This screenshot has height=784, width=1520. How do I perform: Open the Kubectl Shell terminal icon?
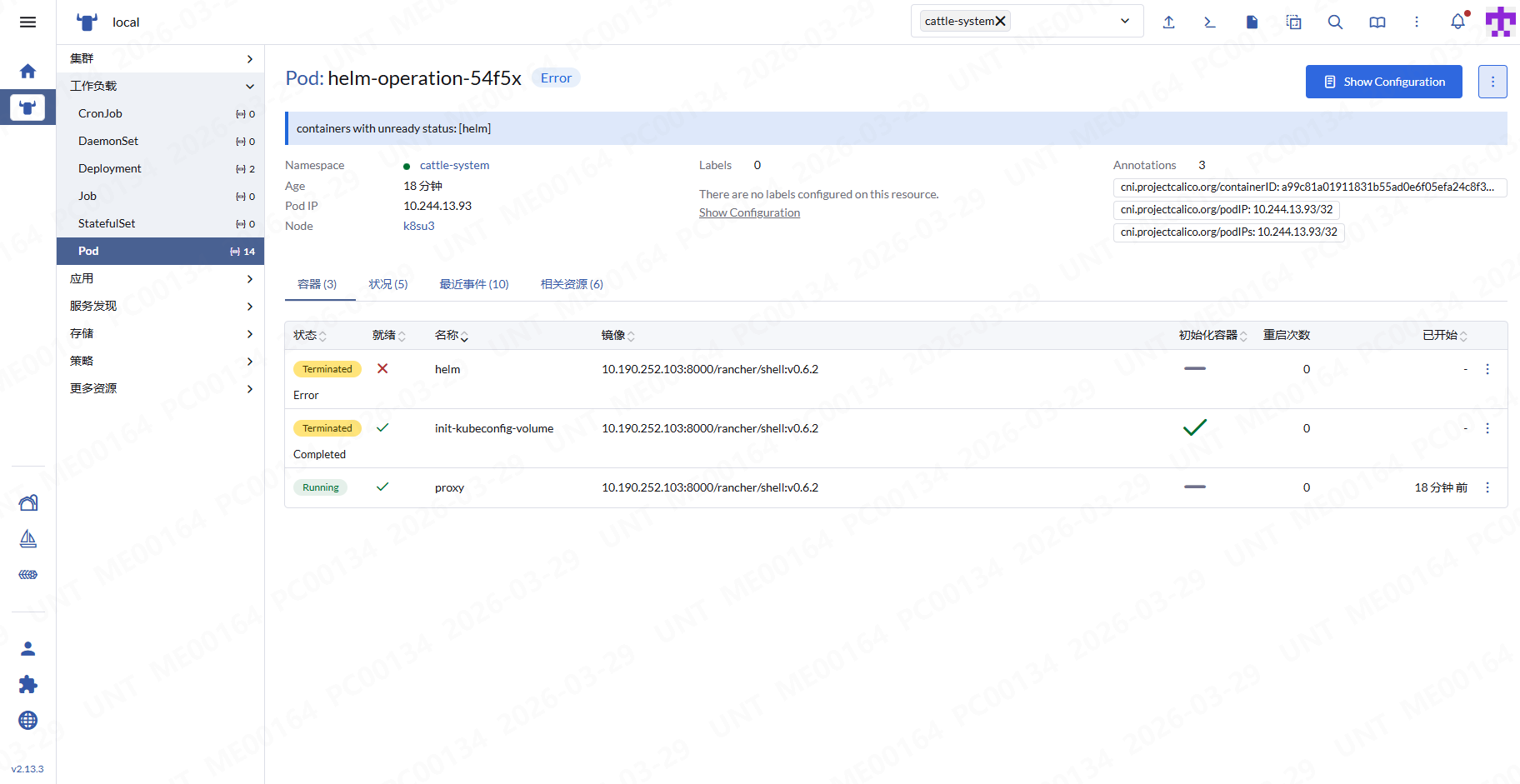pos(1210,22)
